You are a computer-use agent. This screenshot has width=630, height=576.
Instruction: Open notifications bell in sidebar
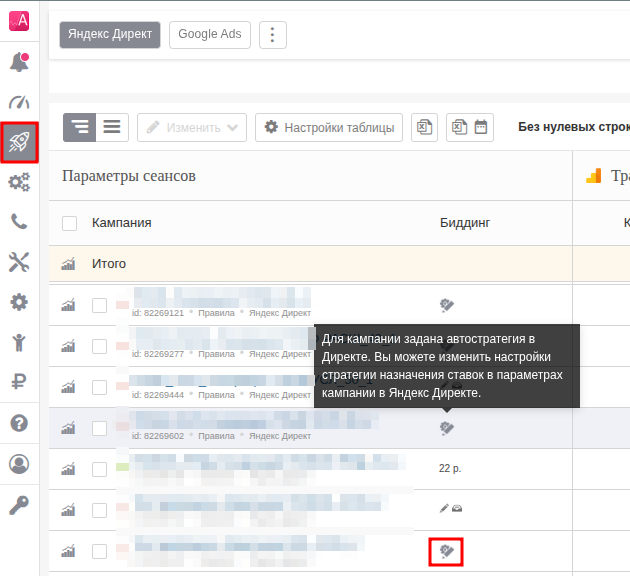19,63
